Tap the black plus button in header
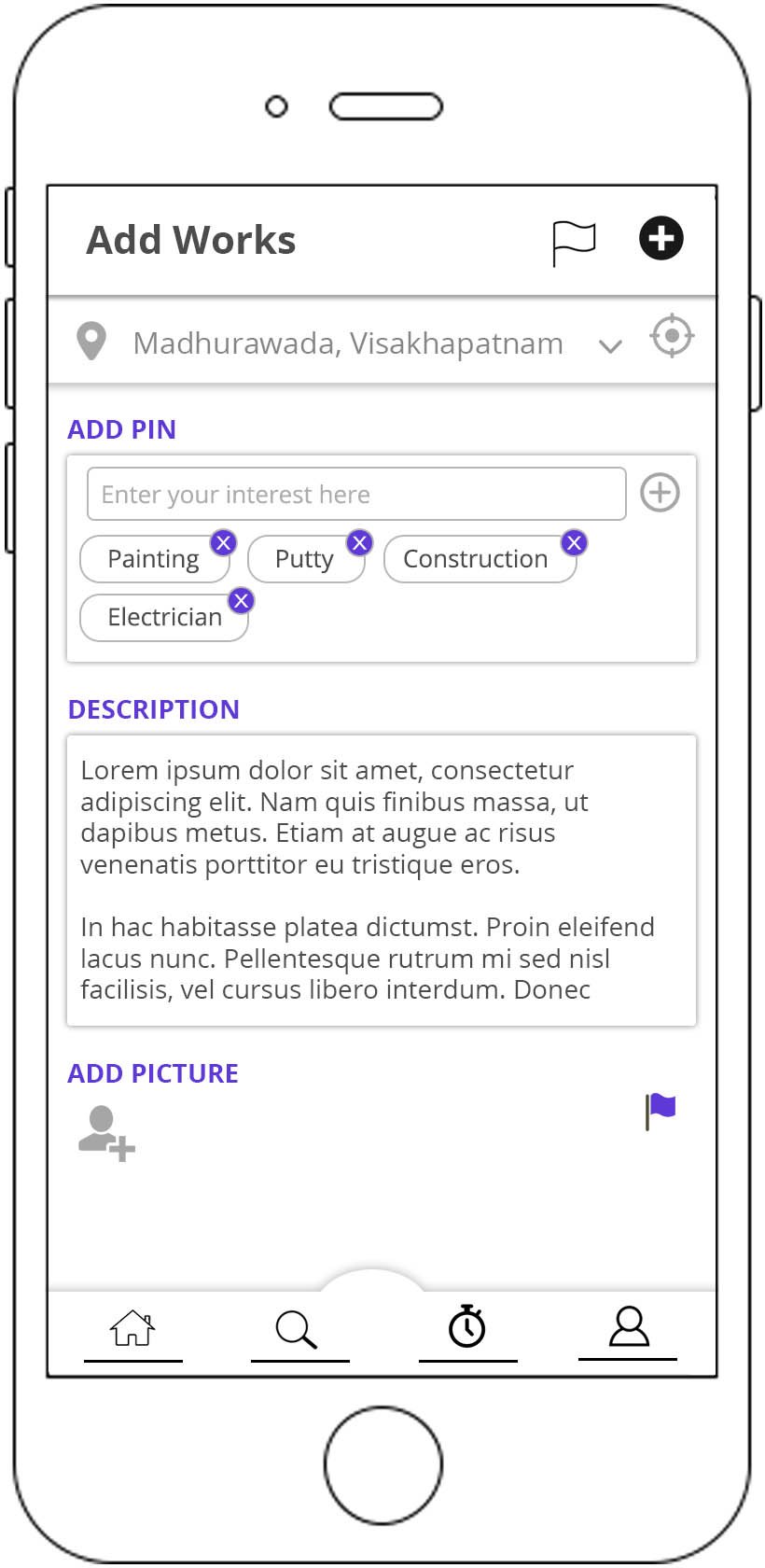Screen dimensions: 765x1568 [661, 238]
